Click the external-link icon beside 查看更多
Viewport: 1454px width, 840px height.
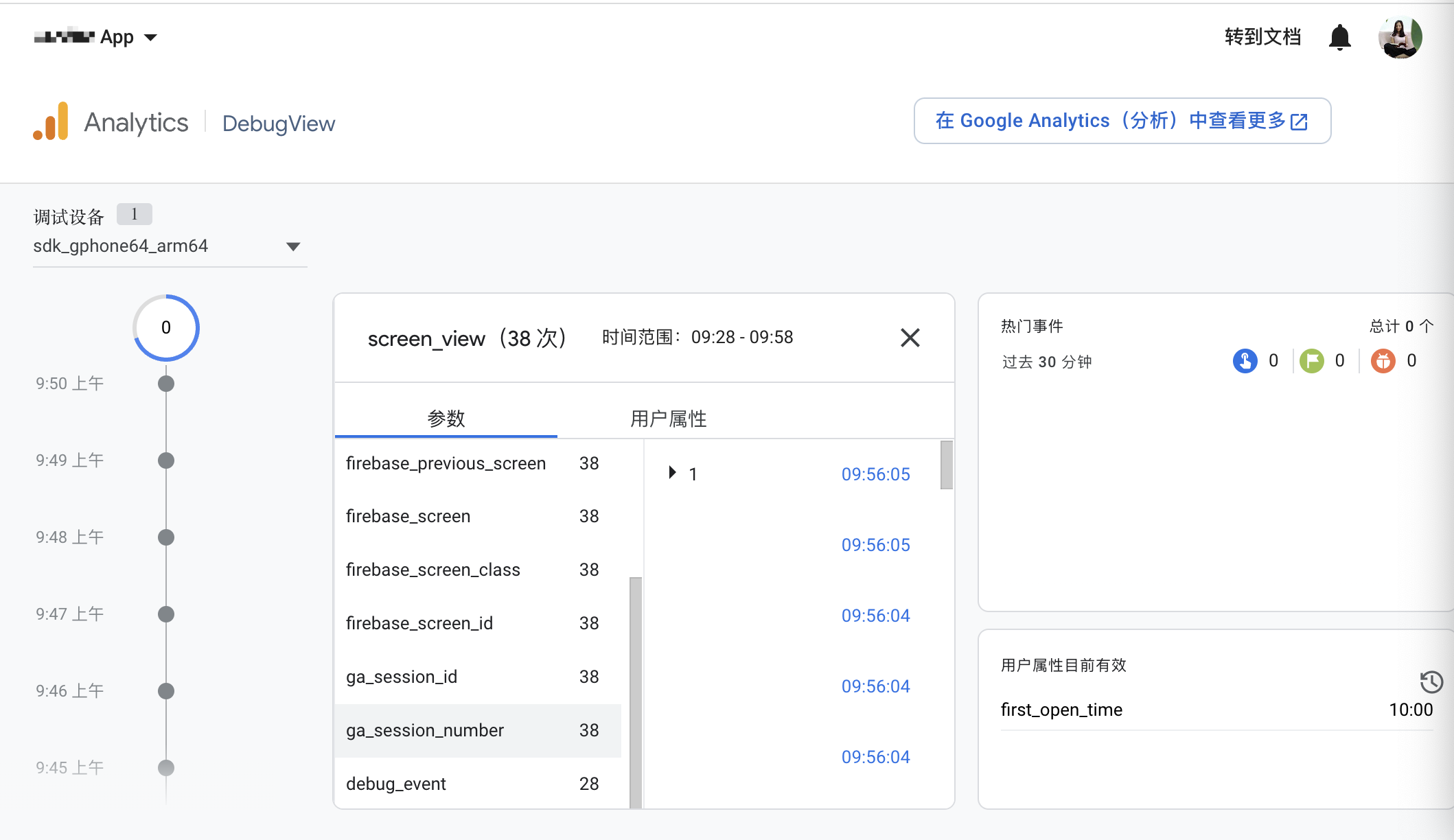(1298, 121)
